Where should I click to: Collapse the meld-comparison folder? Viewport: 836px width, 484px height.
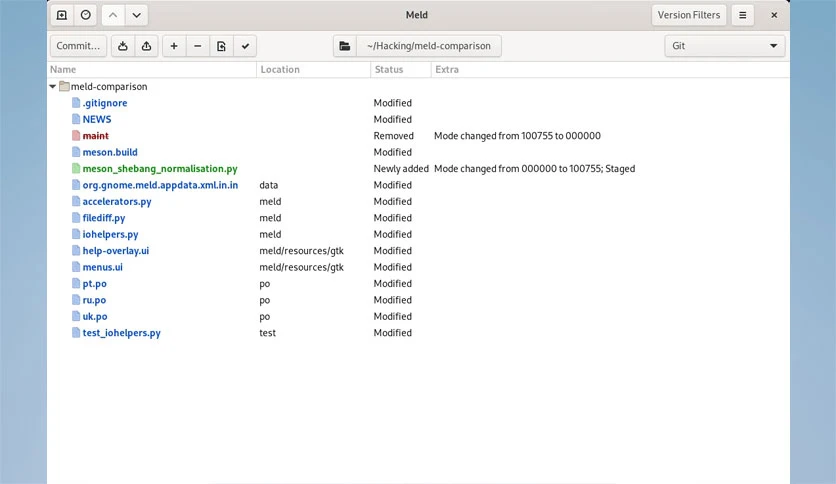click(x=53, y=86)
